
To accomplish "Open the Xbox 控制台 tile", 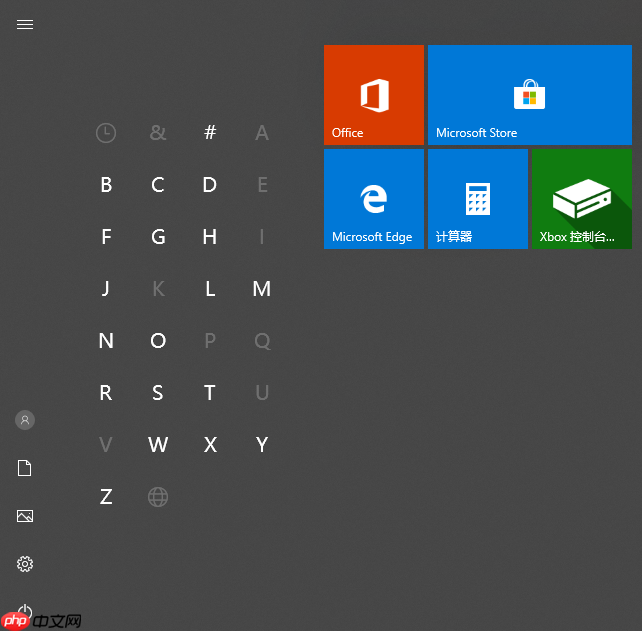I will pos(582,199).
